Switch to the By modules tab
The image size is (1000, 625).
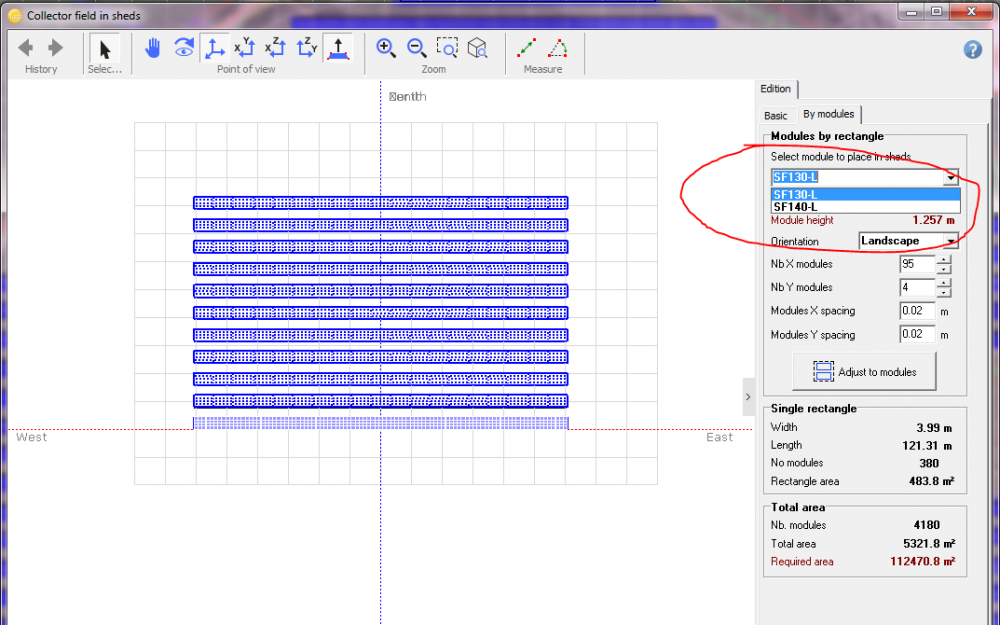coord(828,114)
